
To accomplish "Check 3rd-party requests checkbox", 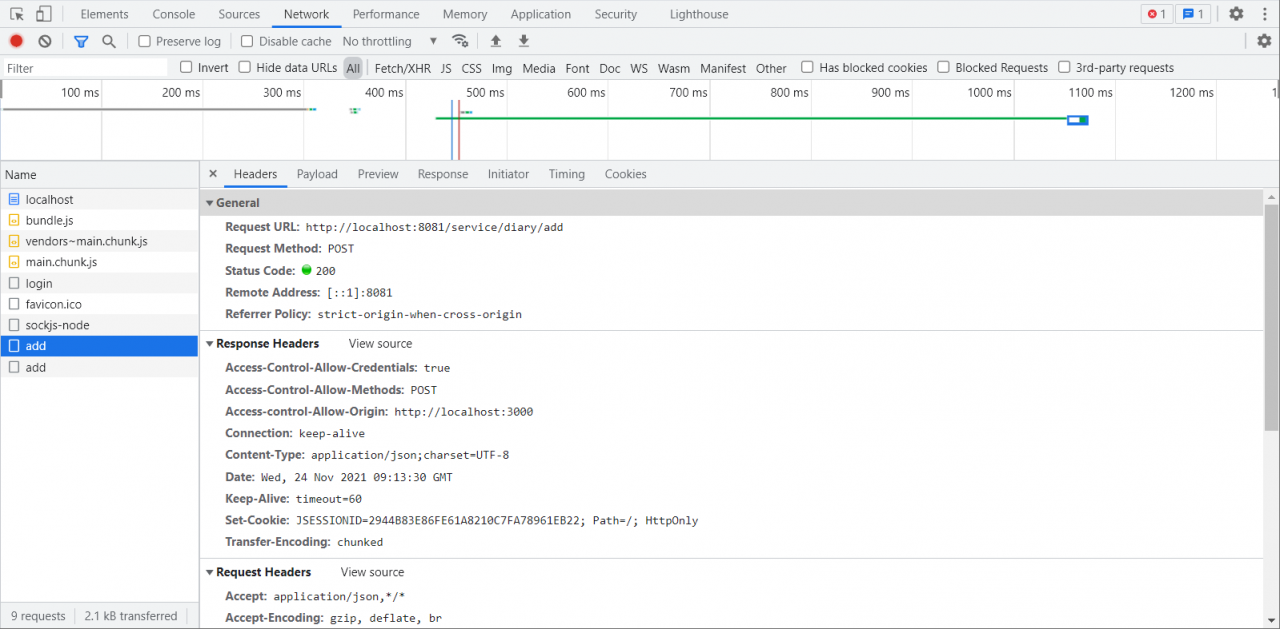I will (1064, 67).
